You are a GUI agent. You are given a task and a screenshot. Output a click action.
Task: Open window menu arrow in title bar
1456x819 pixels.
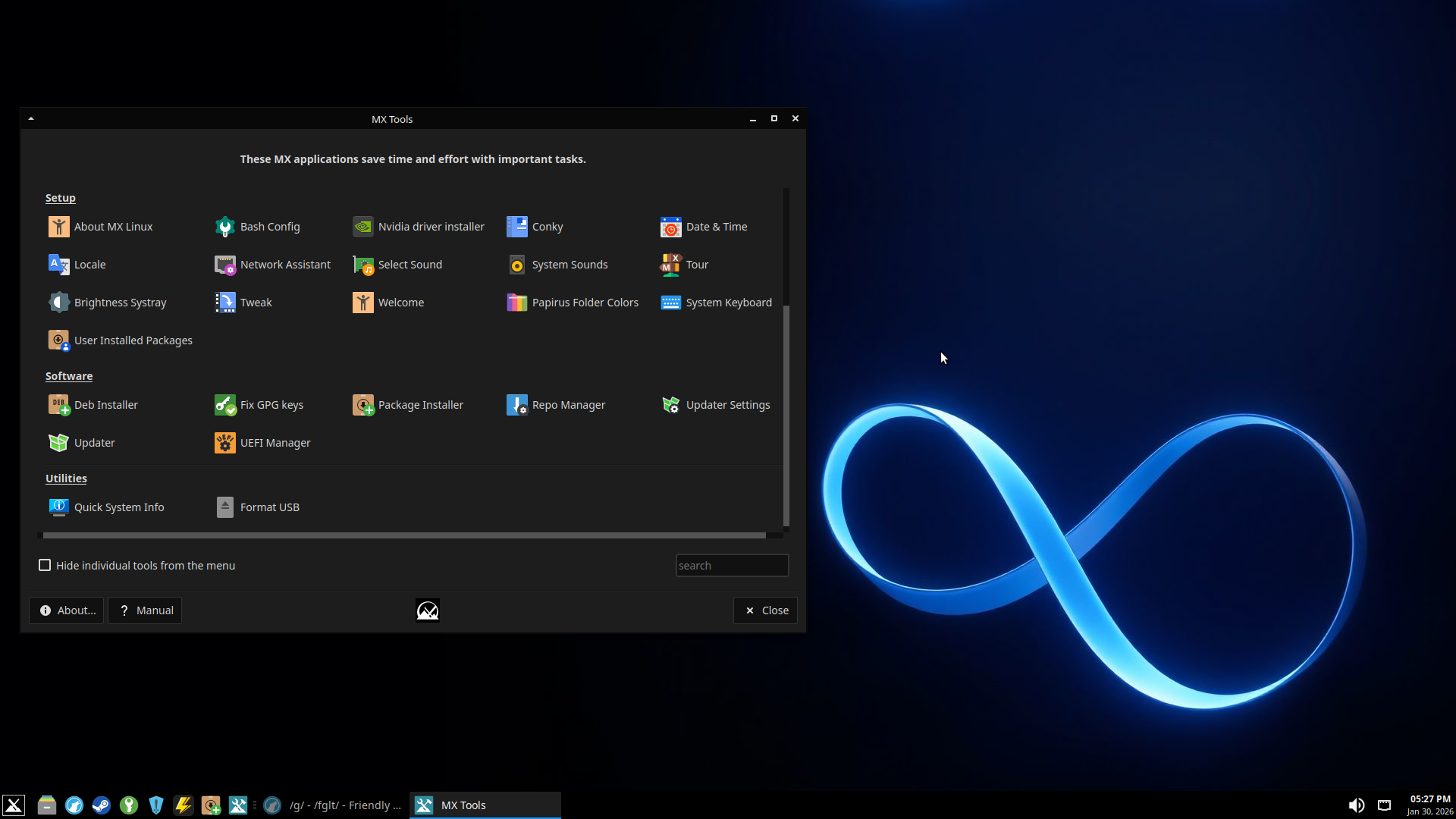(31, 119)
